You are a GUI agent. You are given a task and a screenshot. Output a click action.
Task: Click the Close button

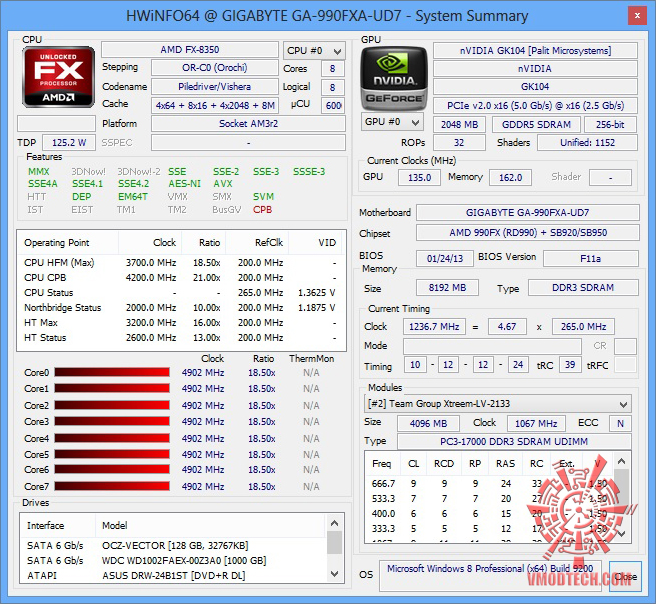point(625,576)
